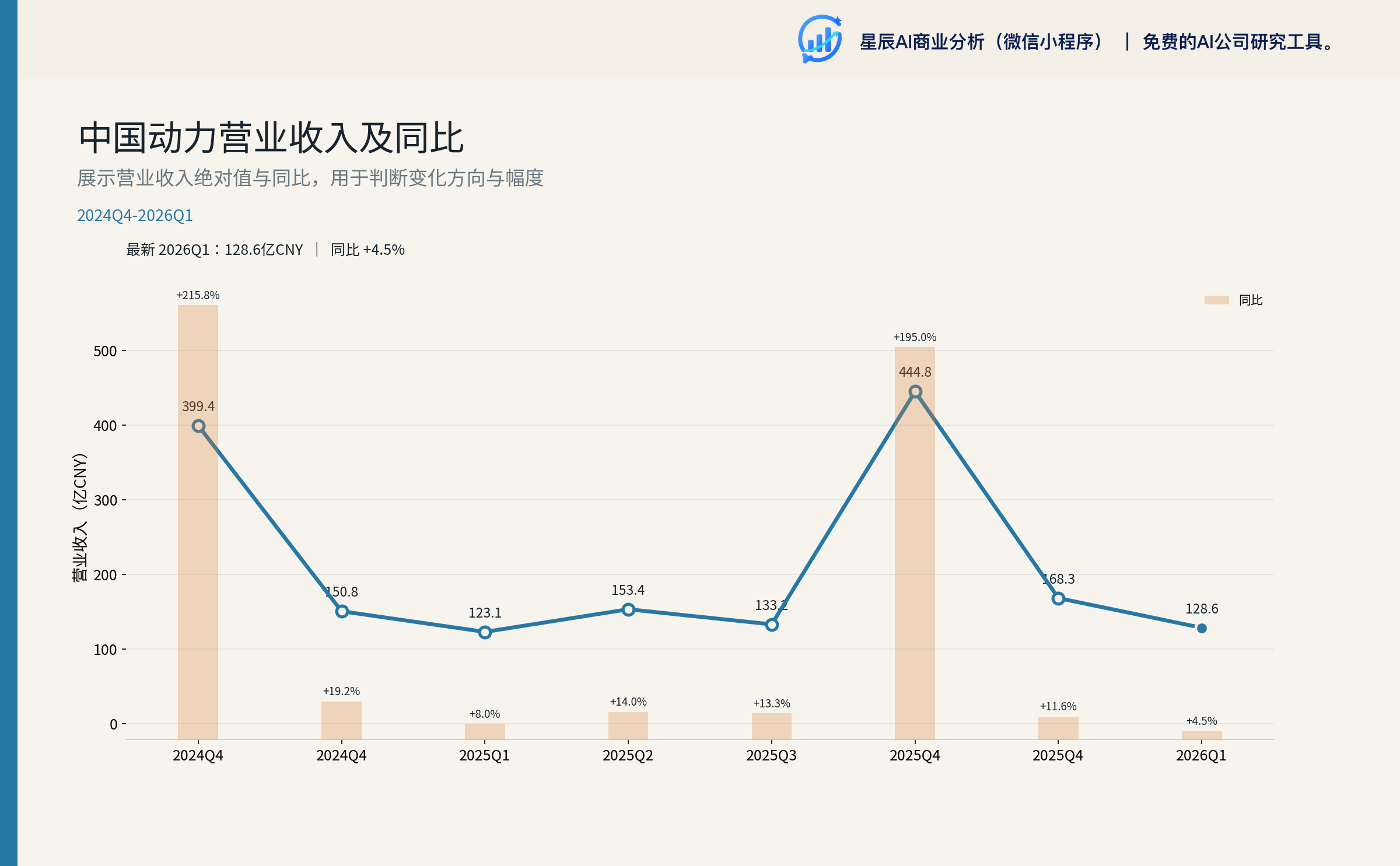Click the subtitle 展示营业收入绝对值与同比
This screenshot has height=866, width=1400.
tap(194, 178)
